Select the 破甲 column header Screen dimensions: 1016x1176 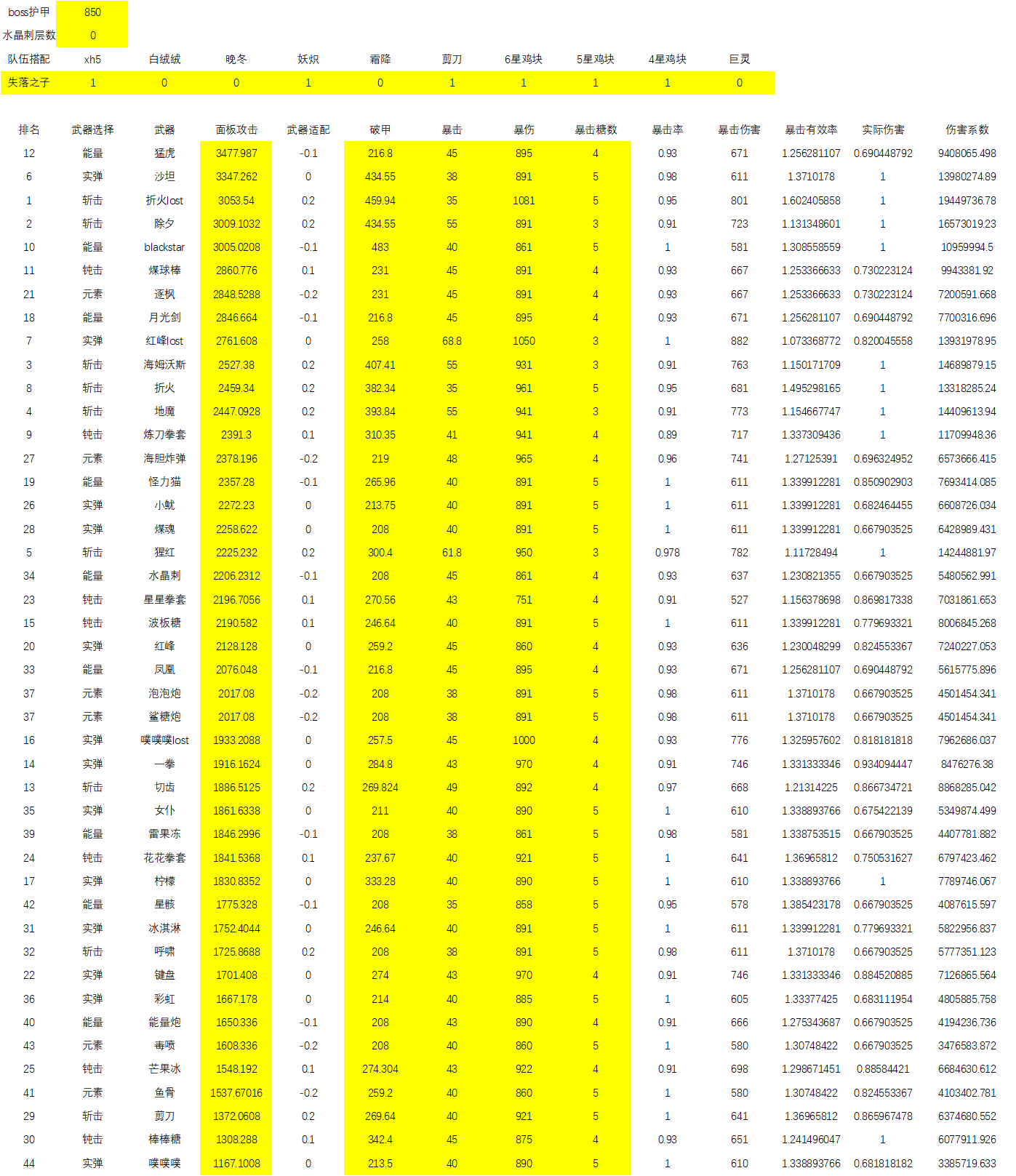[x=380, y=130]
